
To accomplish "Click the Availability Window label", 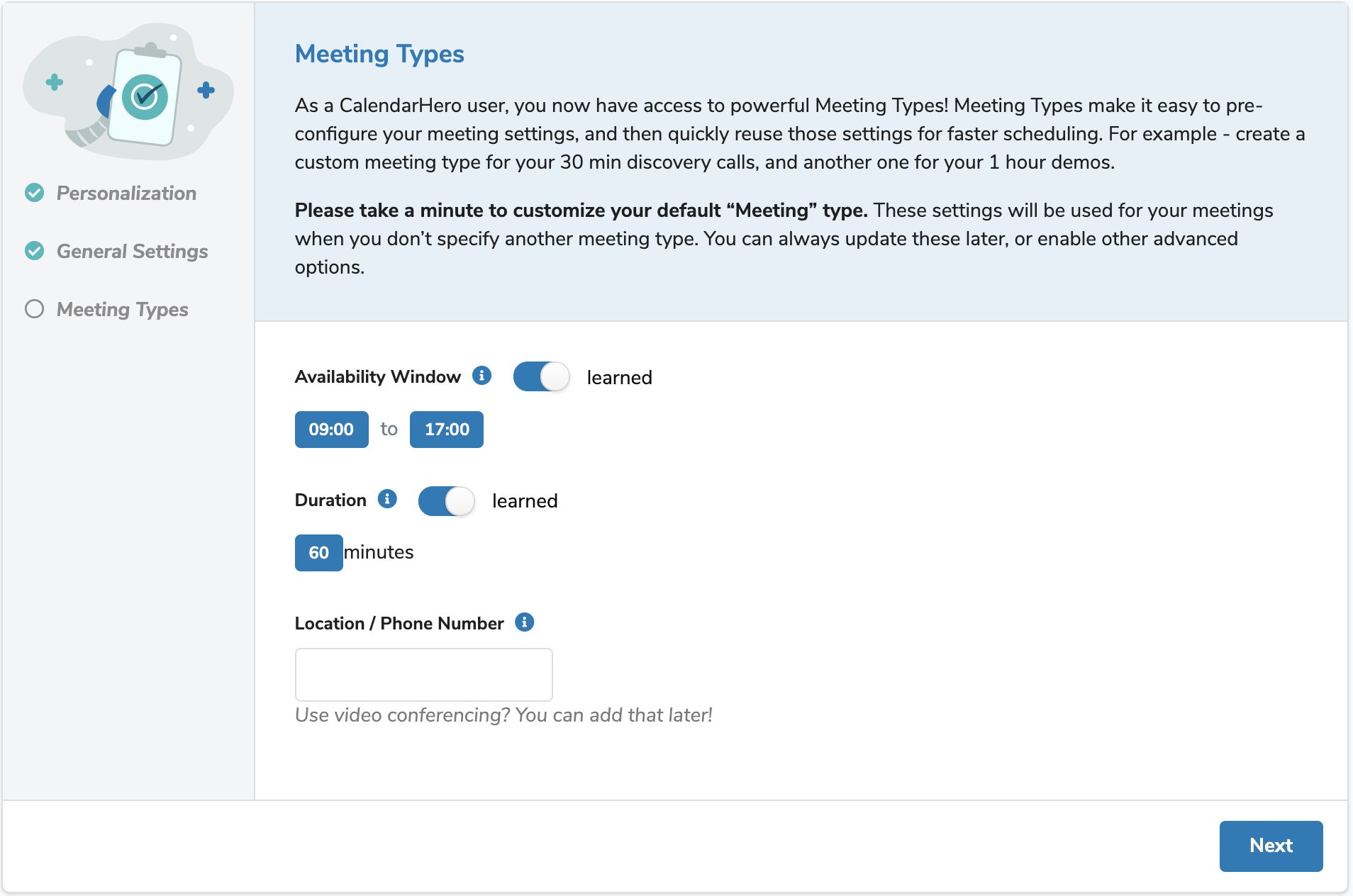I will point(378,376).
